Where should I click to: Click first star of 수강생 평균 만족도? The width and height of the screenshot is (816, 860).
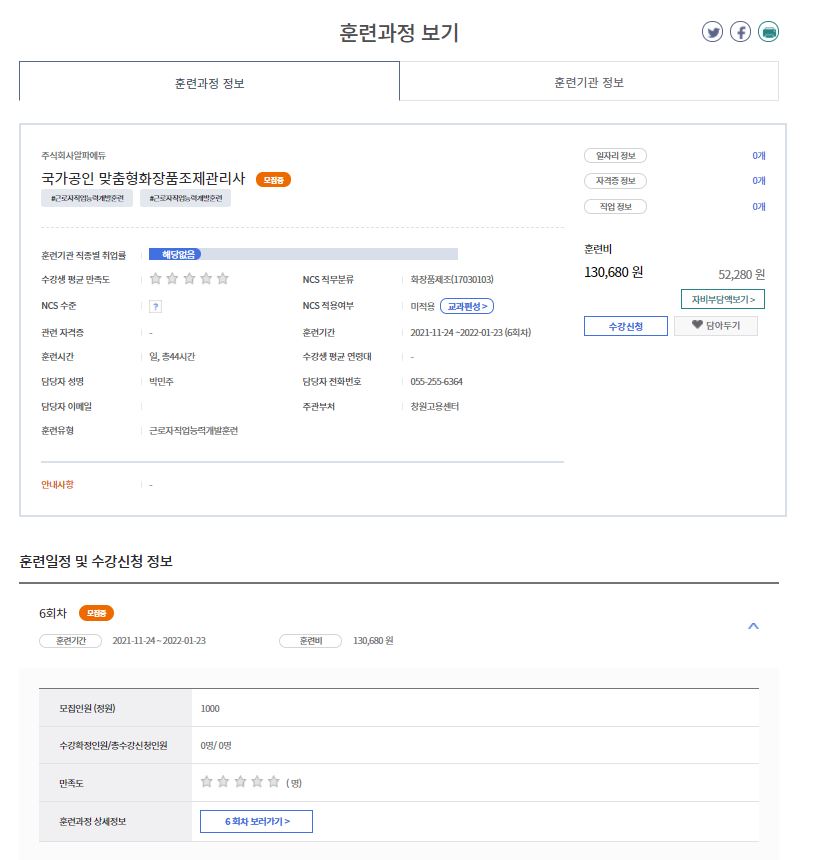tap(156, 279)
